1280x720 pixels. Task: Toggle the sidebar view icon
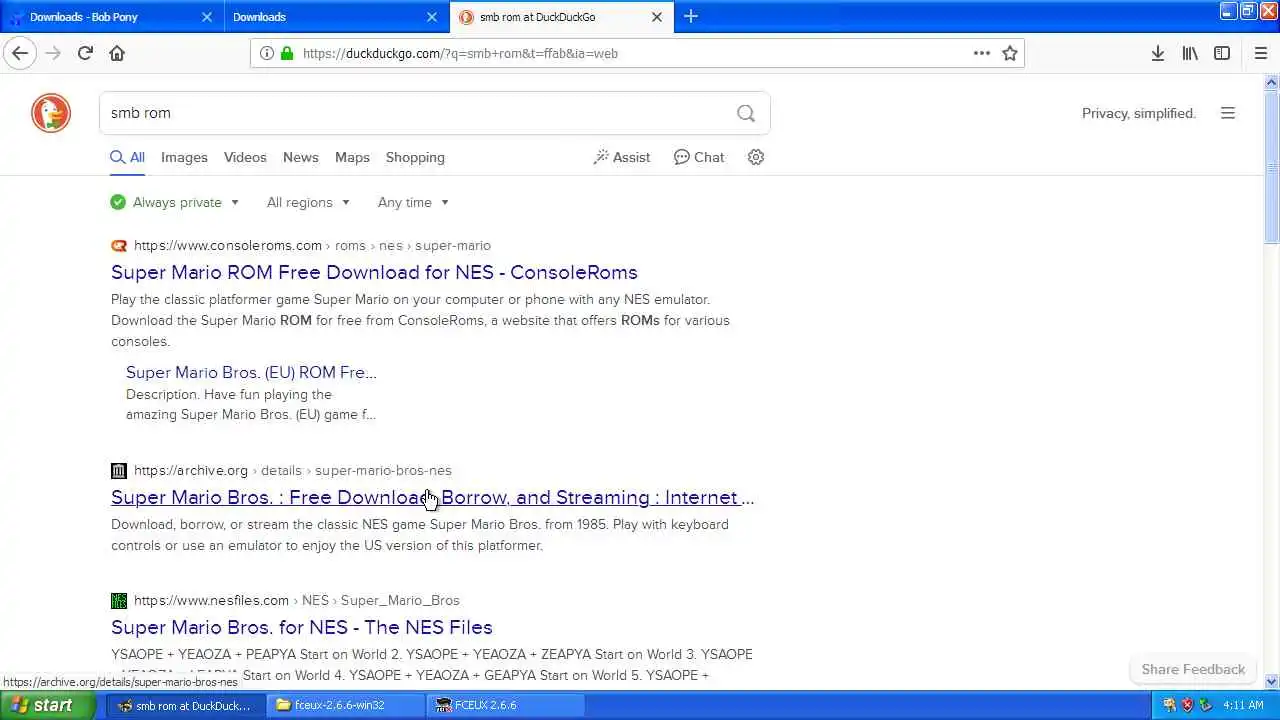(1222, 53)
